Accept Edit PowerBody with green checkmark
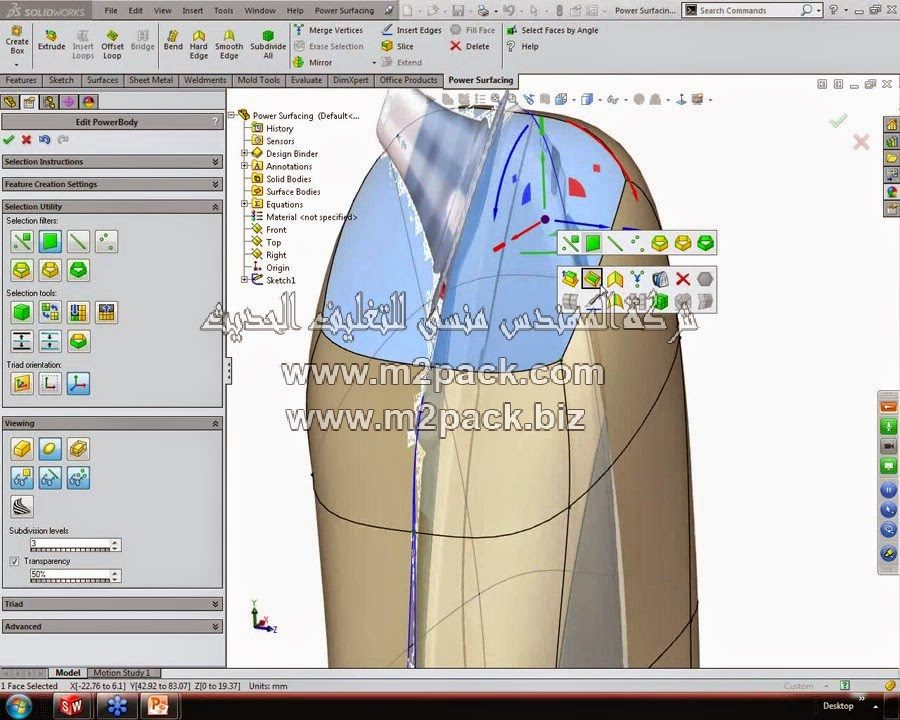Image resolution: width=900 pixels, height=720 pixels. (9, 140)
